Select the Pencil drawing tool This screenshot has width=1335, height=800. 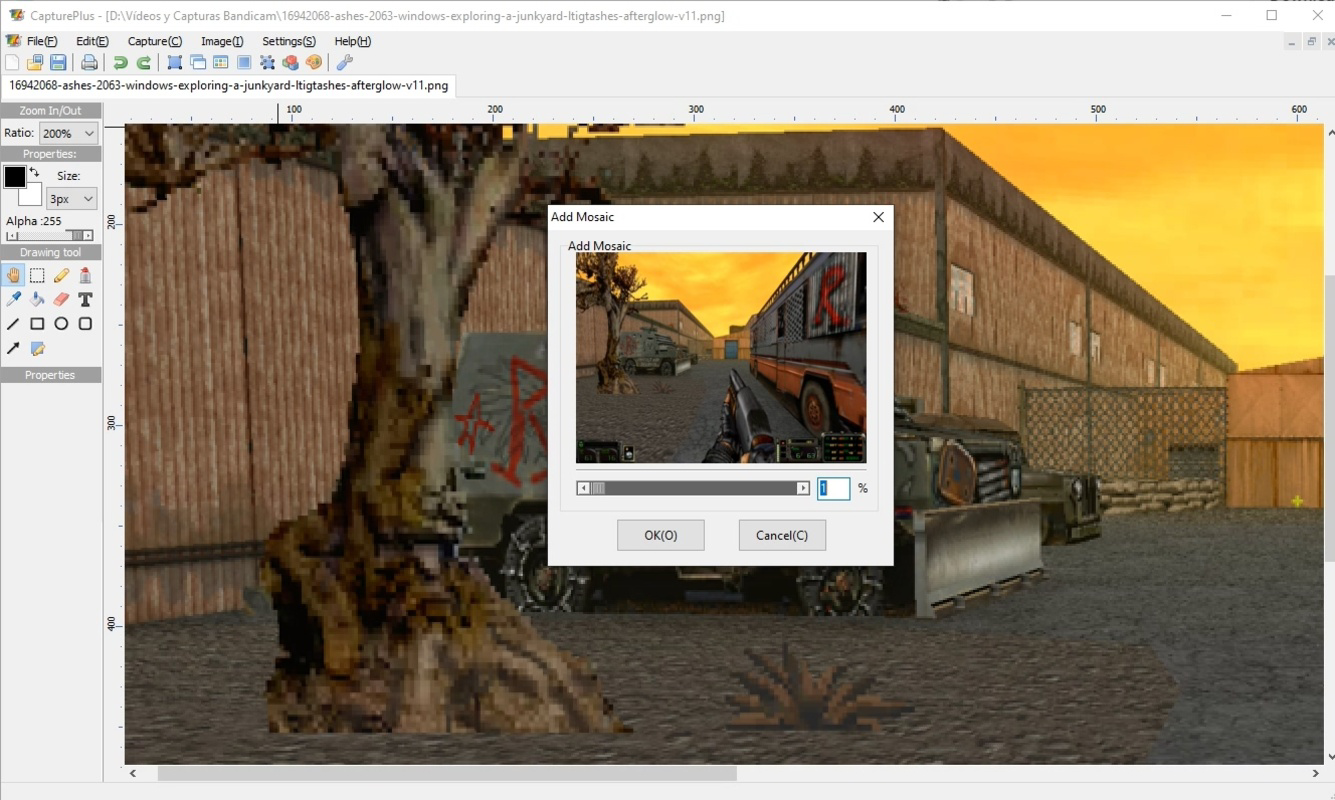tap(61, 275)
